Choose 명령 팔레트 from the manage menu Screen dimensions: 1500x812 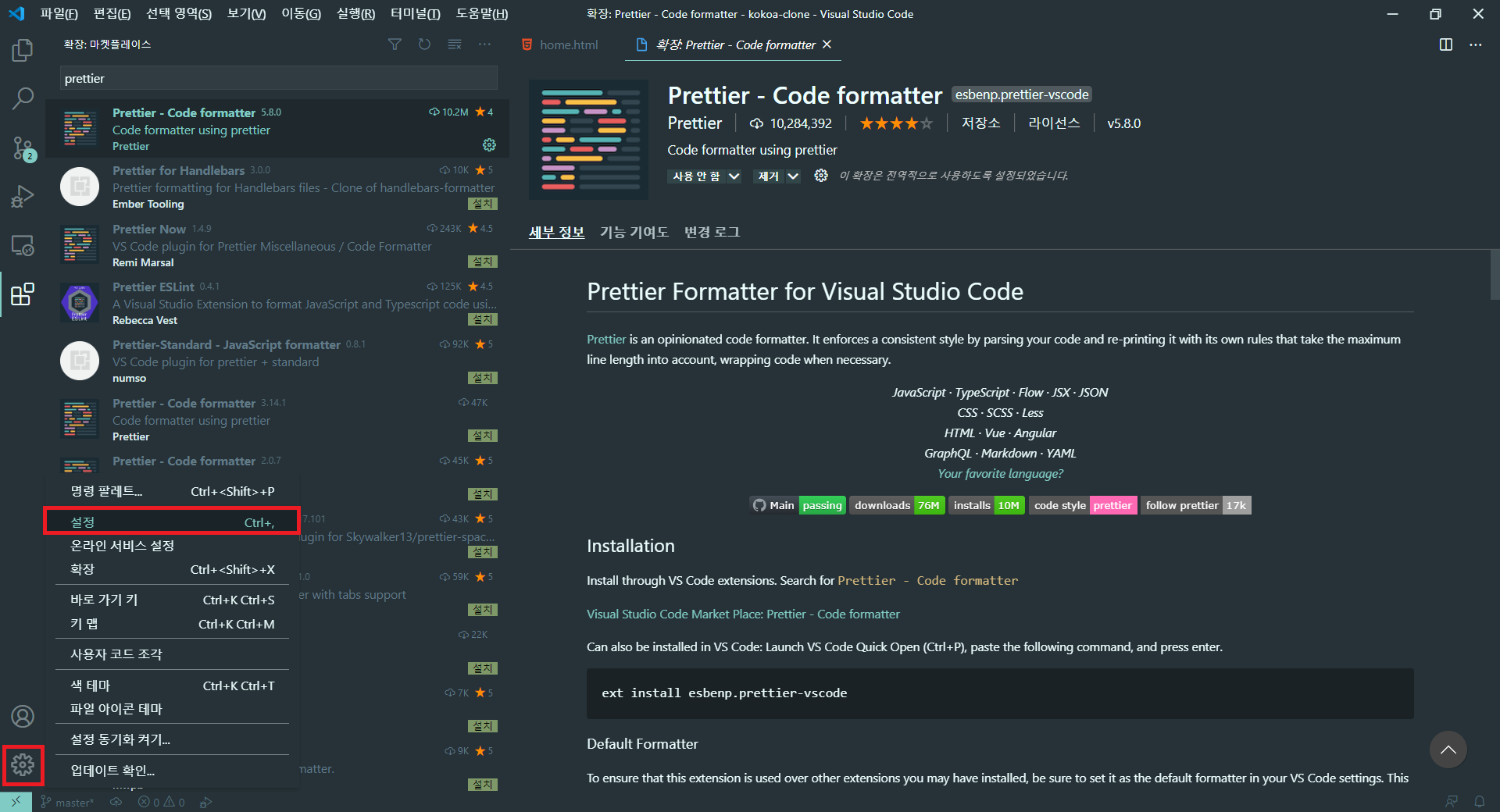point(172,491)
